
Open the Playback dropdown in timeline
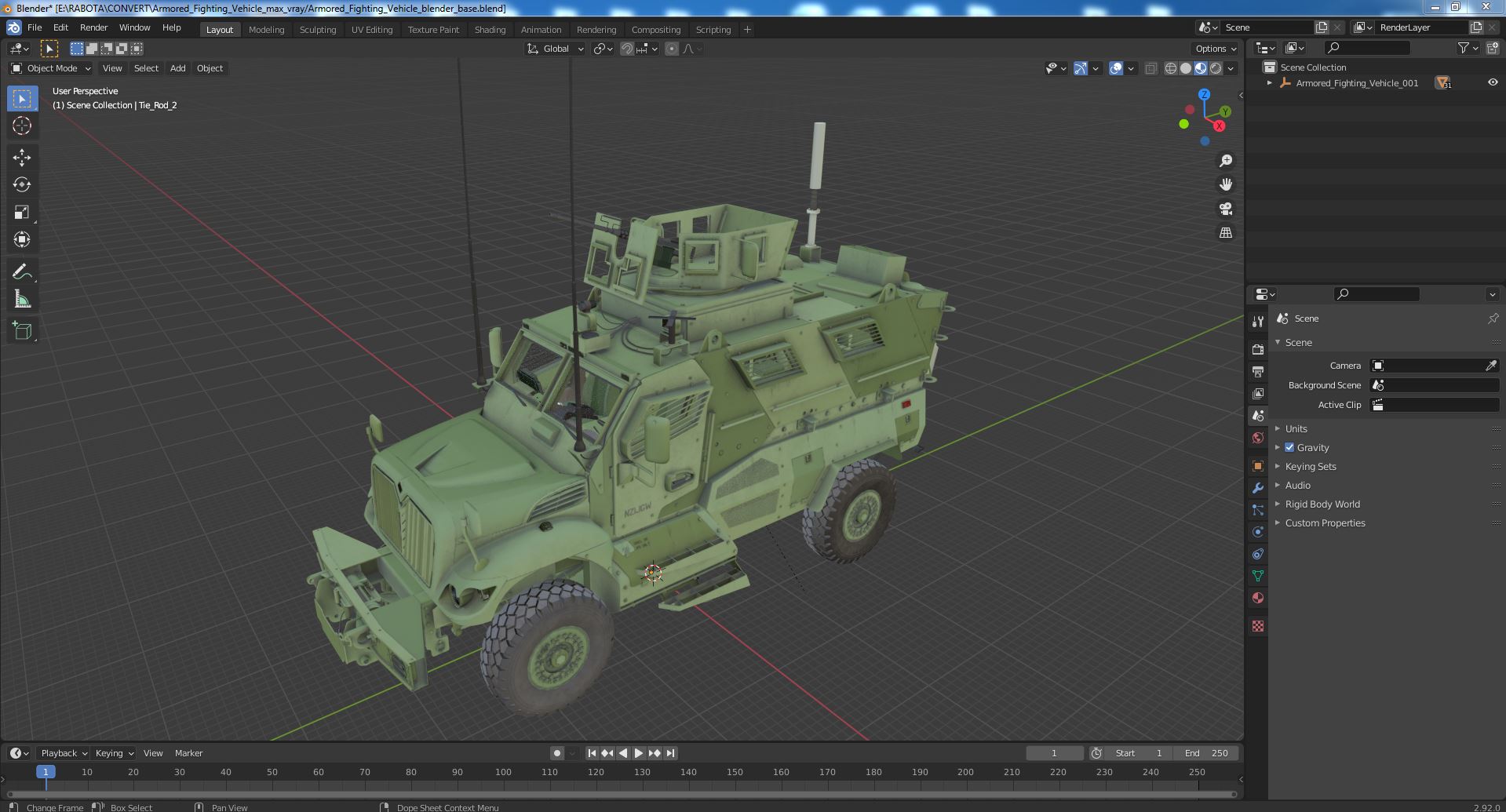click(64, 753)
